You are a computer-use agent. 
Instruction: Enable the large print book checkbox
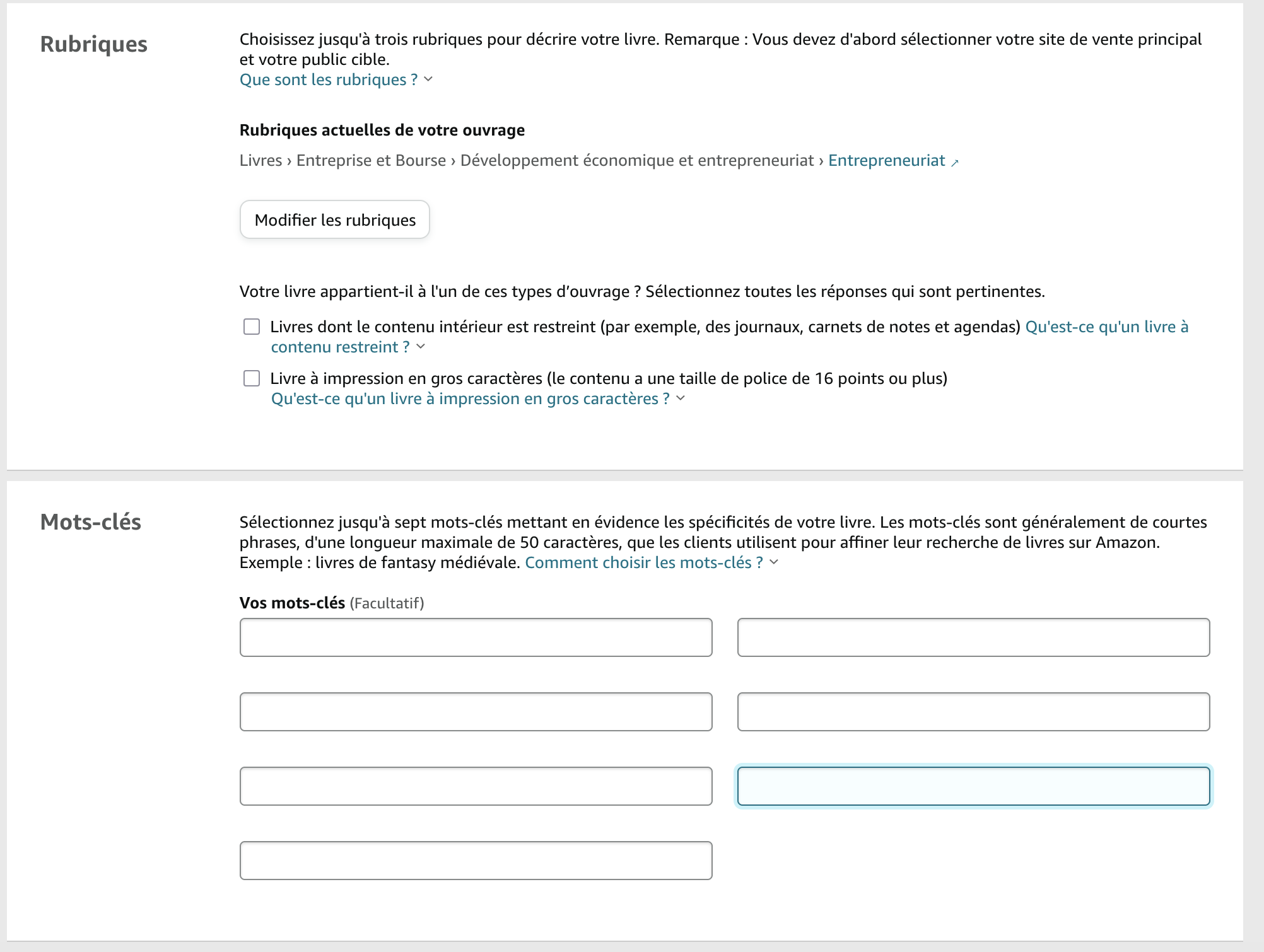[x=252, y=378]
